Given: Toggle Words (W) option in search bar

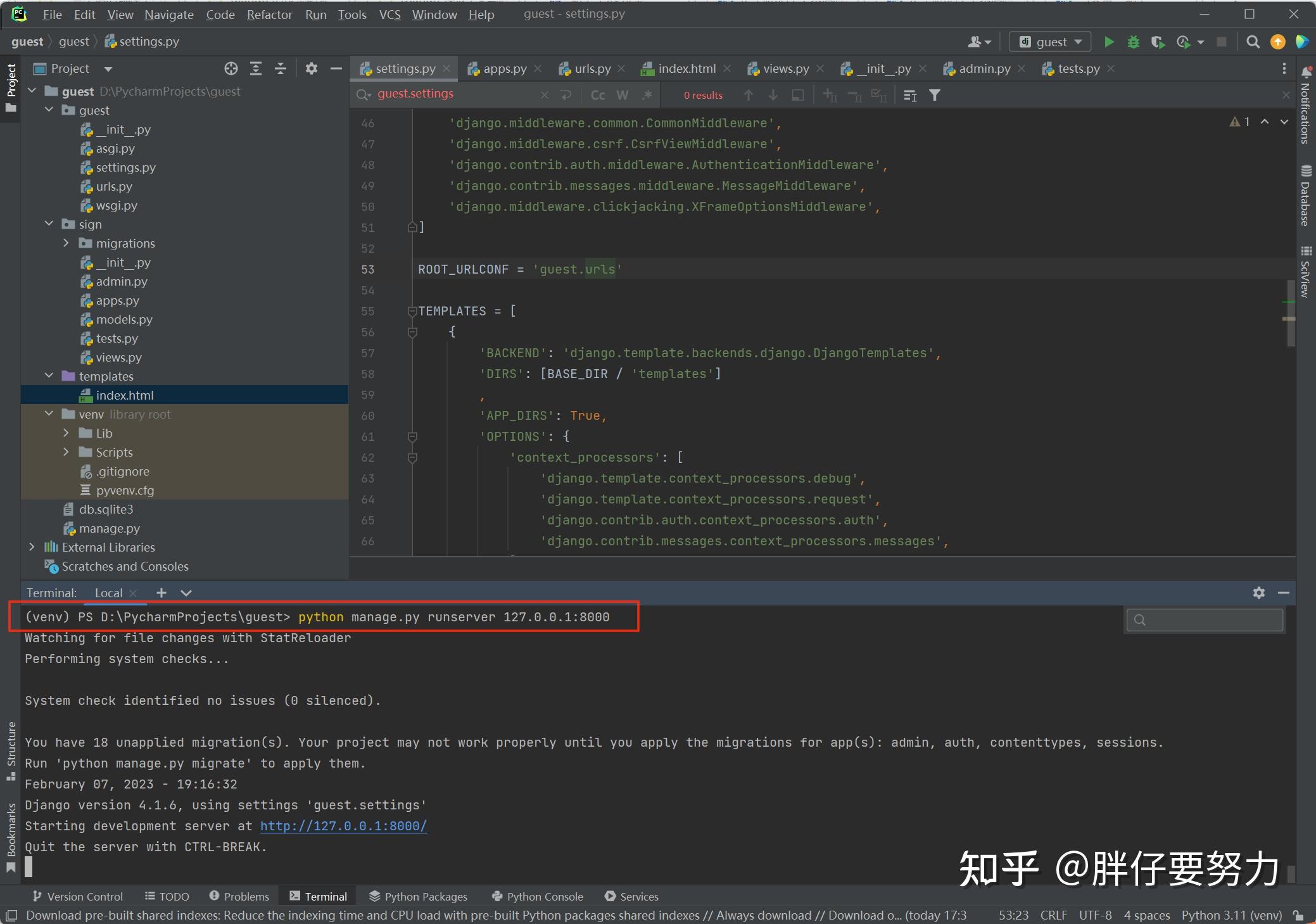Looking at the screenshot, I should pyautogui.click(x=623, y=95).
